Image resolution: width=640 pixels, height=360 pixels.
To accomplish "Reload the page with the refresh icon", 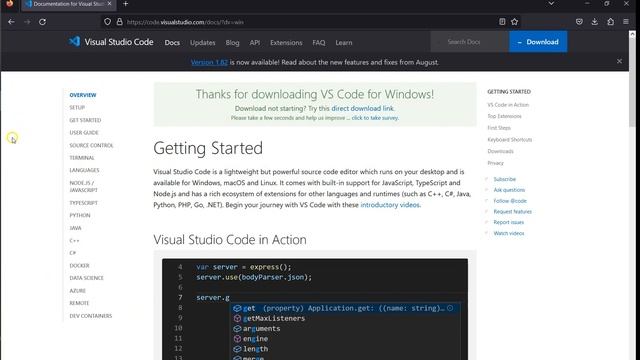I will click(42, 22).
